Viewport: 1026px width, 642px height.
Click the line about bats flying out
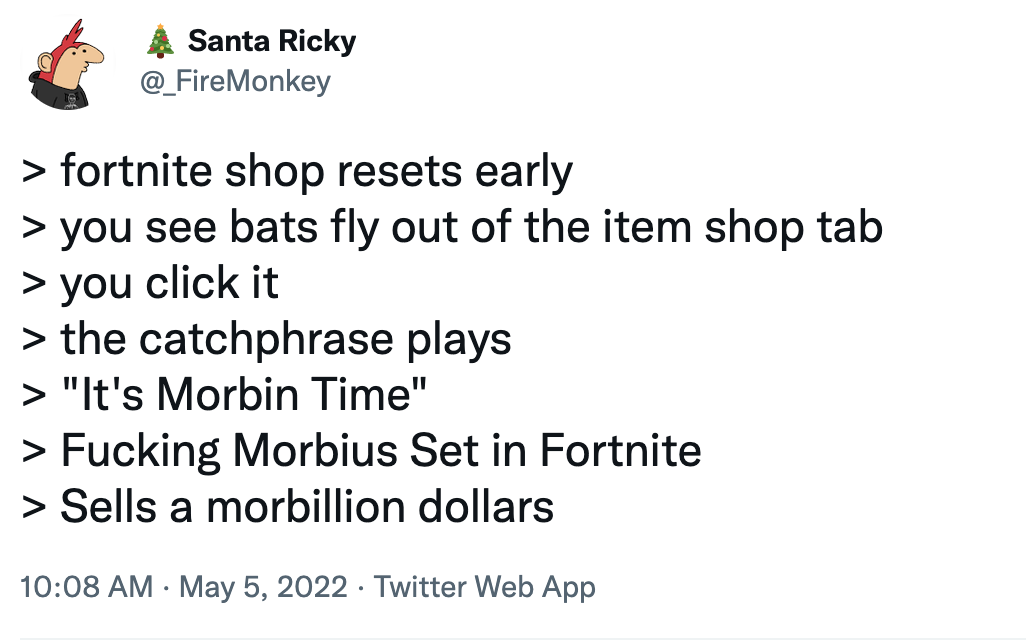pos(470,228)
